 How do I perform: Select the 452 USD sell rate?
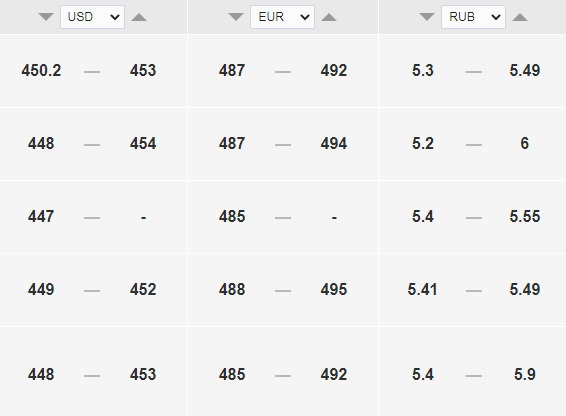coord(143,289)
